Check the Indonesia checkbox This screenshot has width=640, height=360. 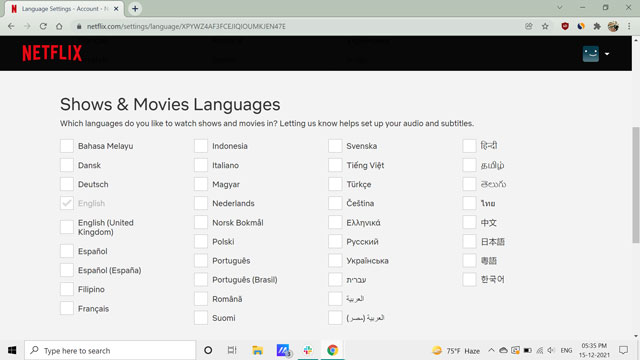[201, 146]
